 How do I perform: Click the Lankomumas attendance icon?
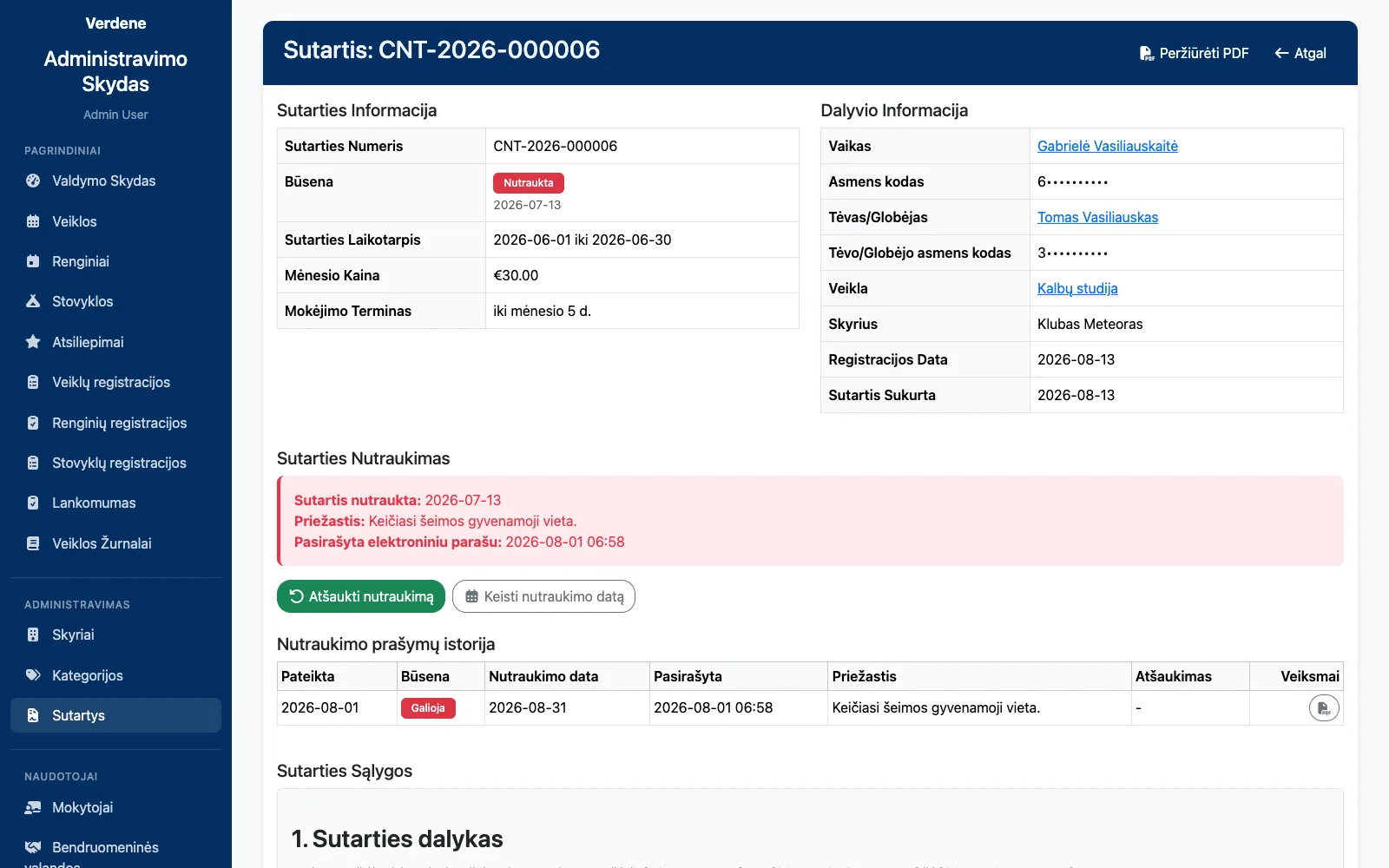(33, 503)
